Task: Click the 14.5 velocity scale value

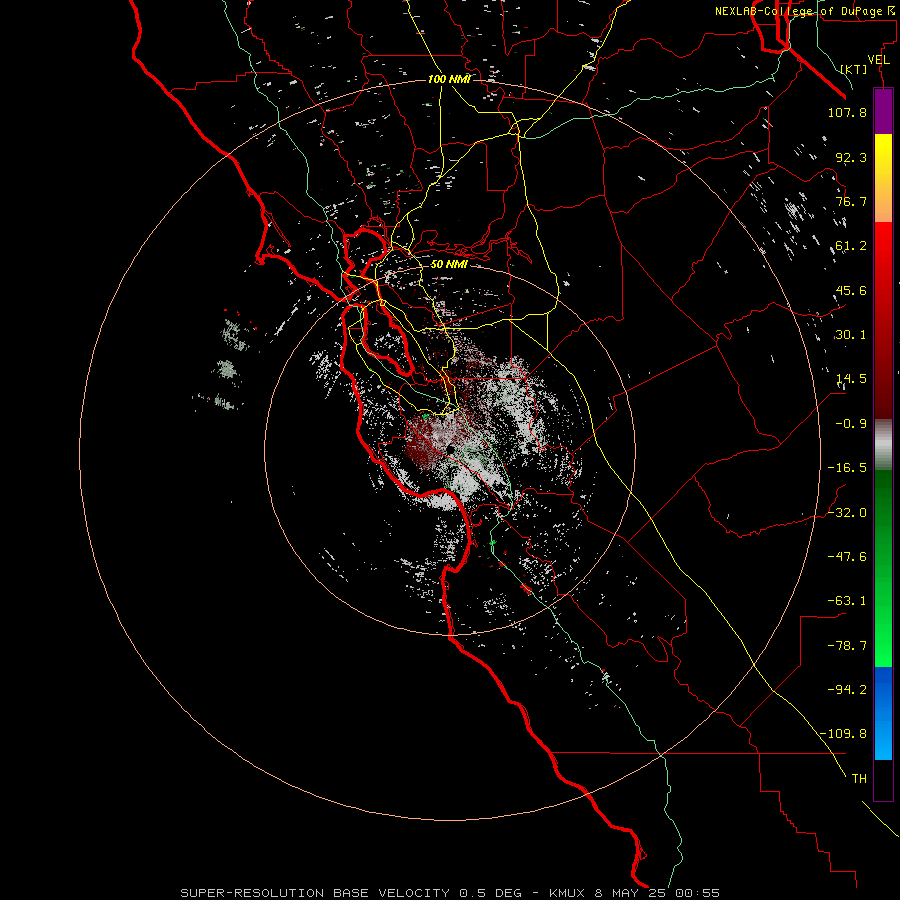Action: tap(851, 379)
